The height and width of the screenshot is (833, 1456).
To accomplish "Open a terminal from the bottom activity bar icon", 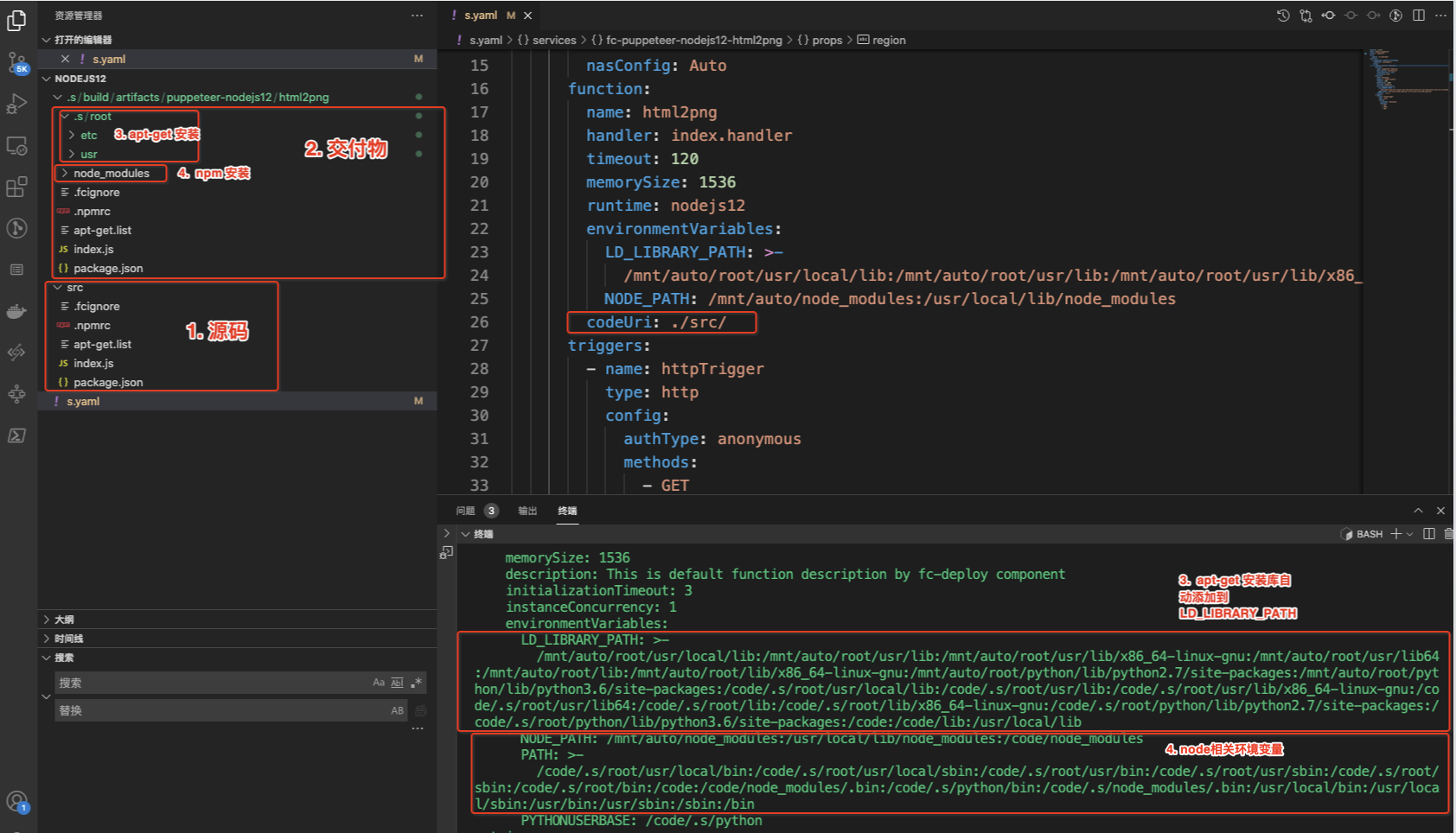I will coord(16,436).
